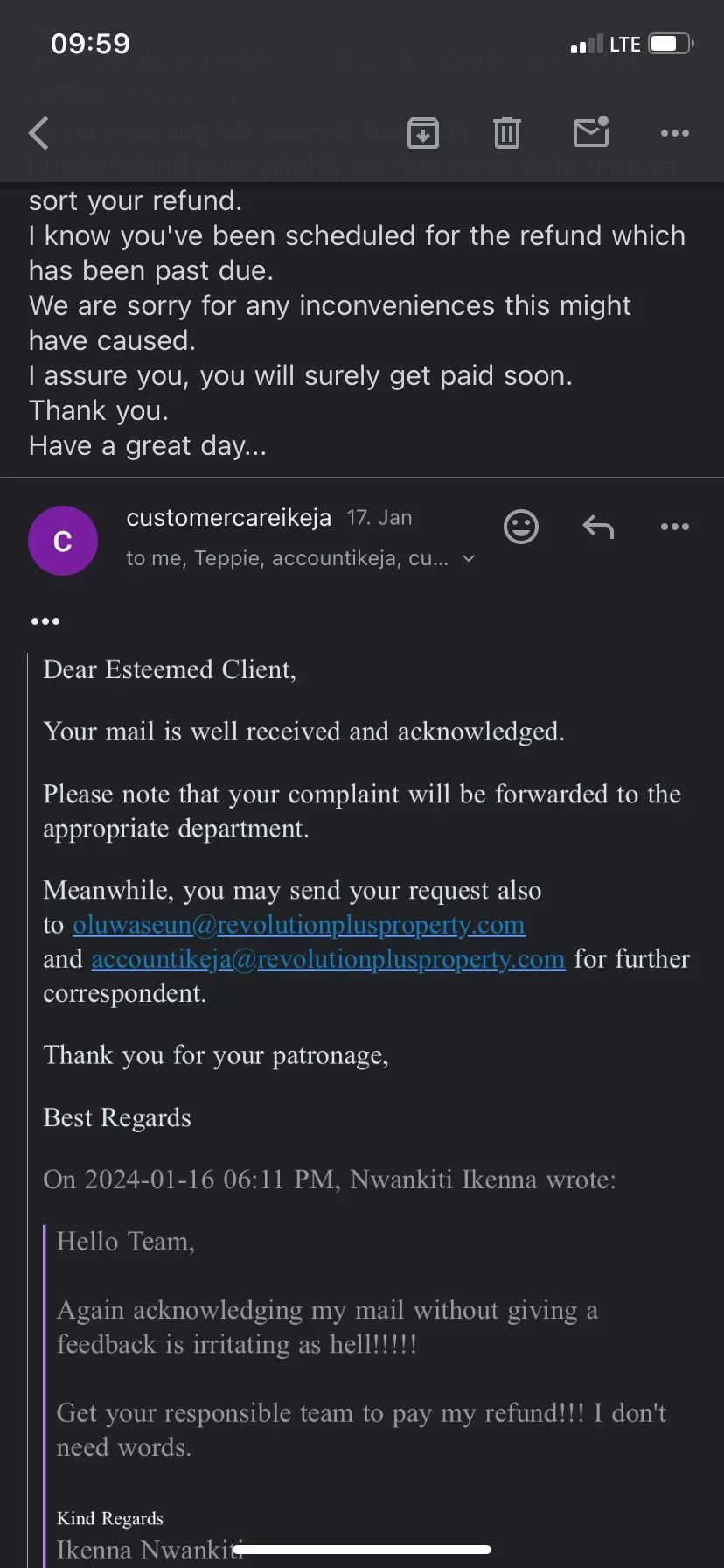The image size is (724, 1568).
Task: Reply to customercareikeja message
Action: point(598,527)
